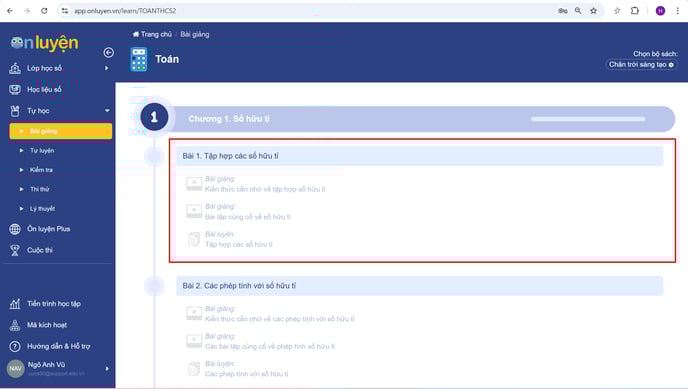Open lesson Bài tập củng cố về số hữu tỉ
Viewport: 688px width, 389px height.
coord(248,217)
